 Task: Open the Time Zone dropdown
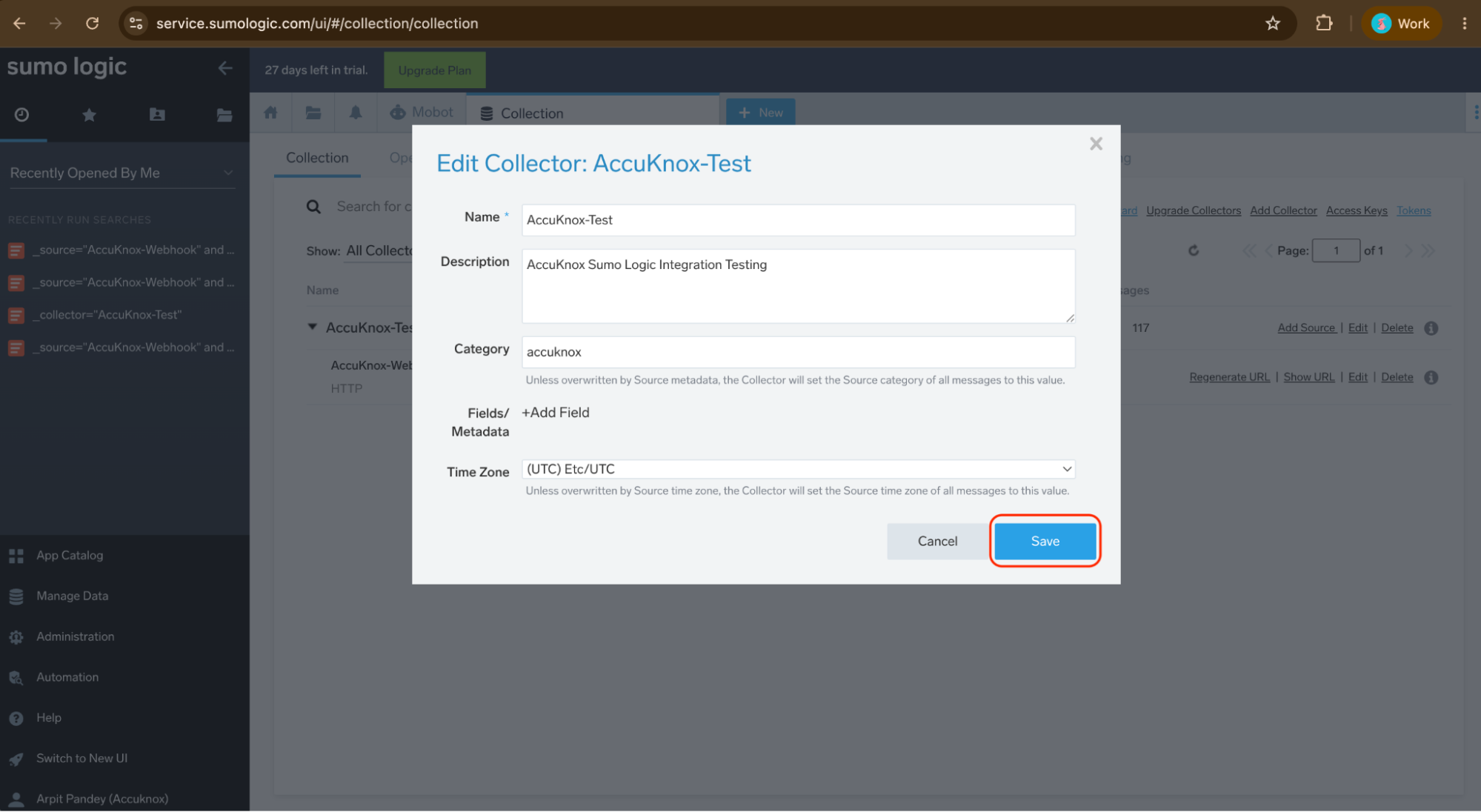(x=798, y=469)
